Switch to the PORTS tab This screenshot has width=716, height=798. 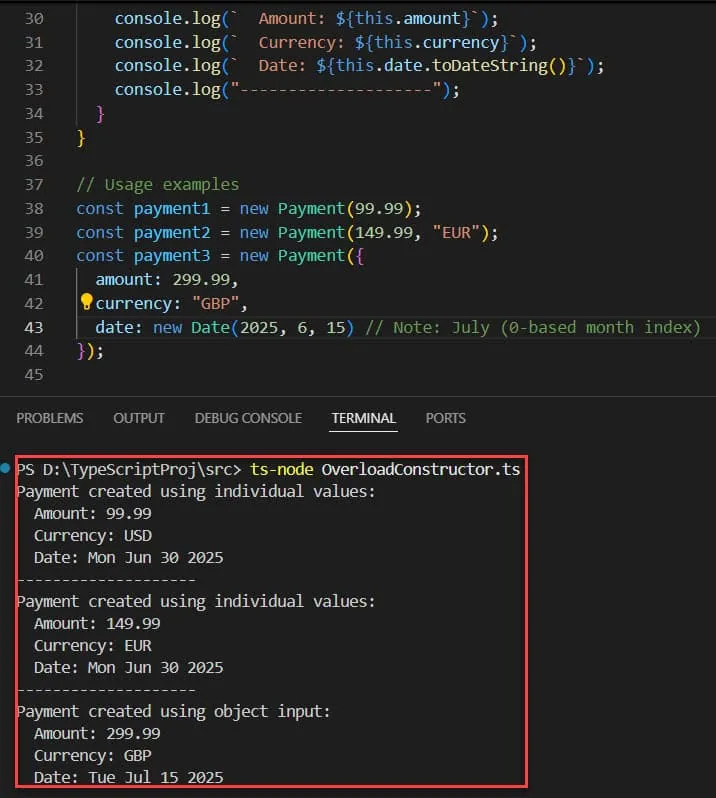click(x=445, y=418)
